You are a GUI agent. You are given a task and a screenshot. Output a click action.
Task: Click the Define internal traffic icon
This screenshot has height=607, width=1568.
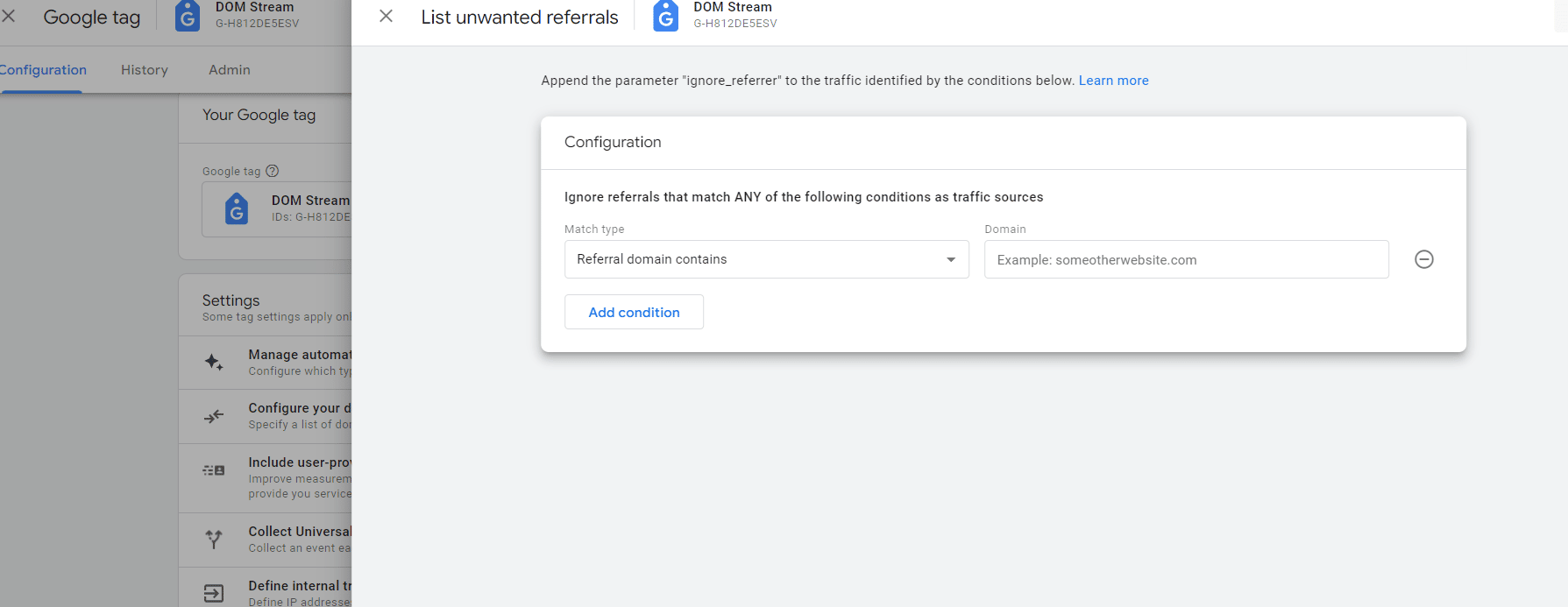[214, 593]
